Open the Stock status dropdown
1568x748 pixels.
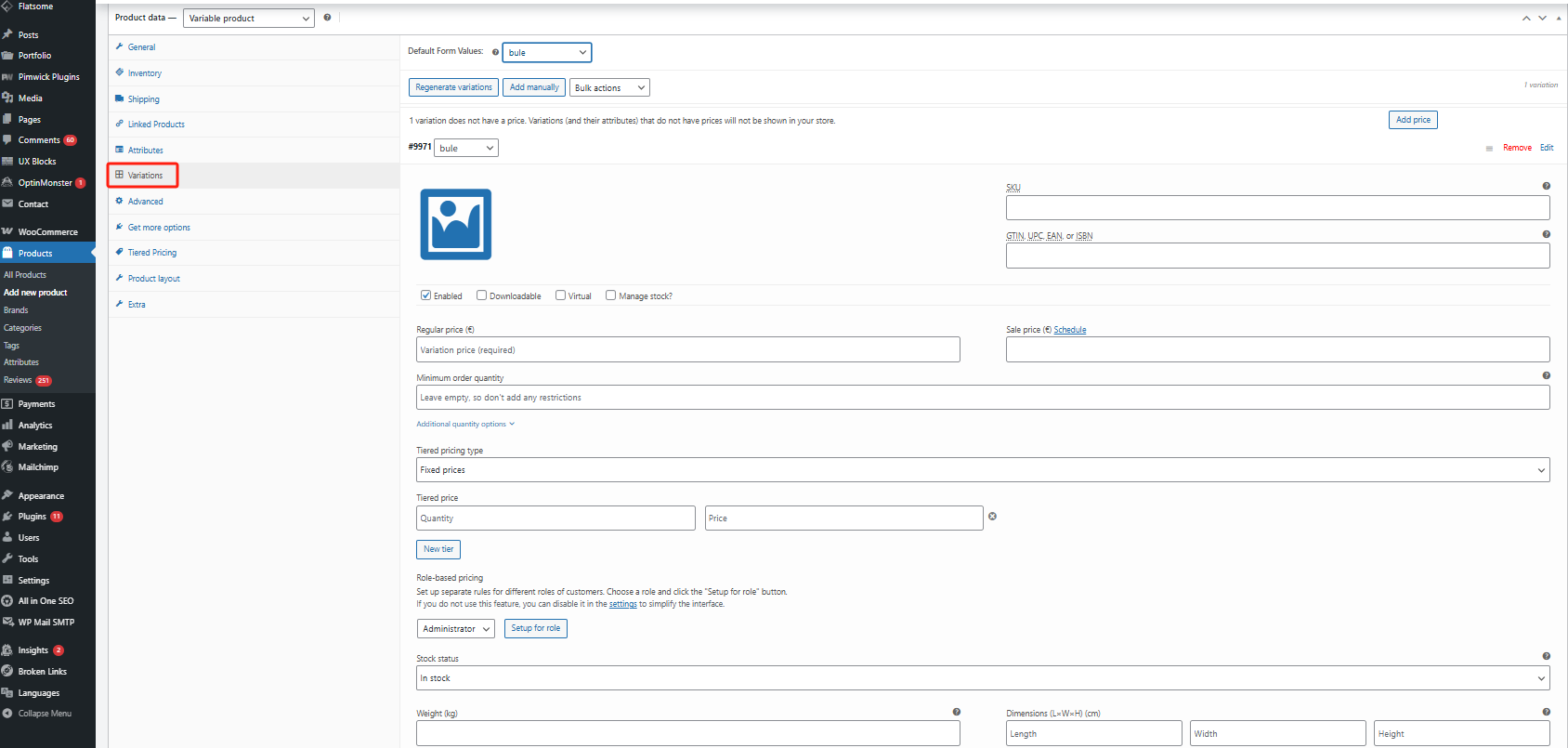coord(983,677)
